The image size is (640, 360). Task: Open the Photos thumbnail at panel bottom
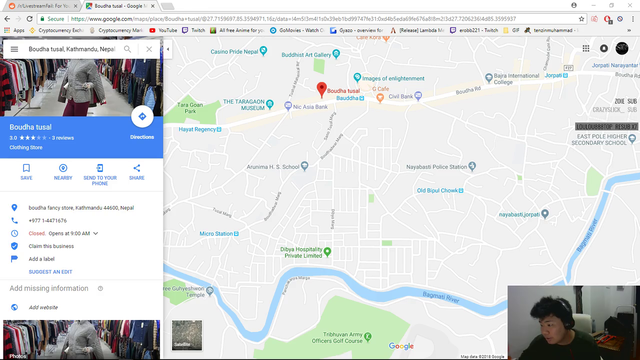82,340
